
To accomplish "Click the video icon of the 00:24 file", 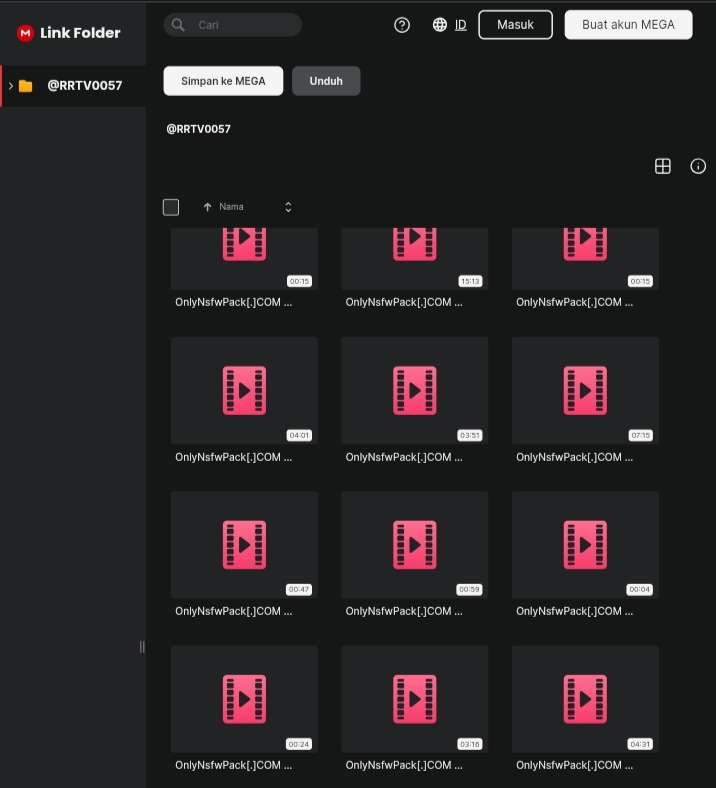I will coord(244,699).
